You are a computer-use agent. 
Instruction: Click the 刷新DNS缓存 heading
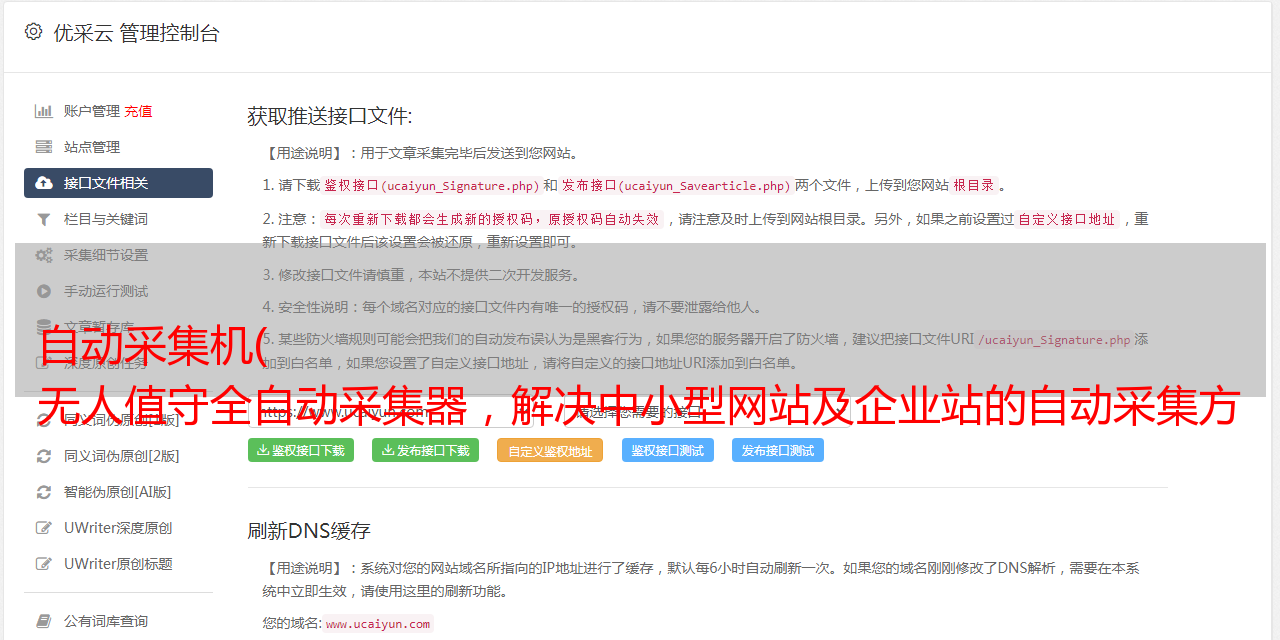309,531
